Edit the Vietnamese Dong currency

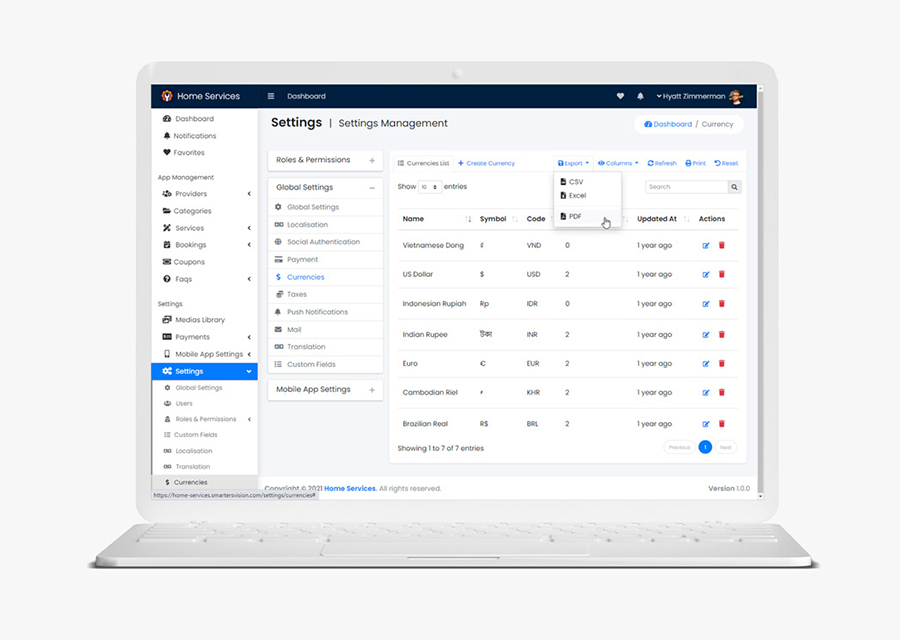click(705, 246)
